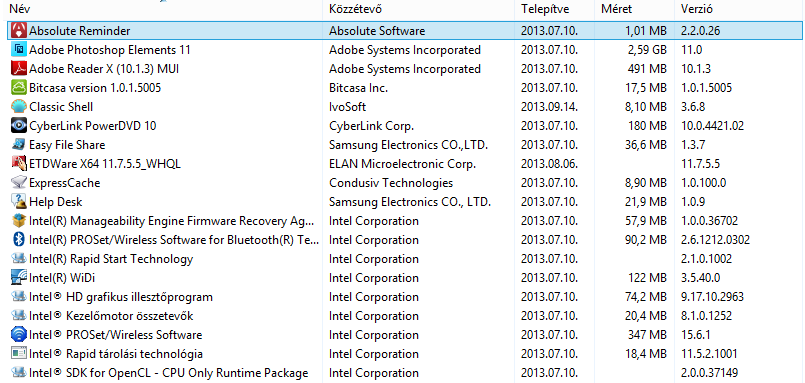This screenshot has height=383, width=805.
Task: Select the Absolute Reminder row name
Action: click(80, 31)
